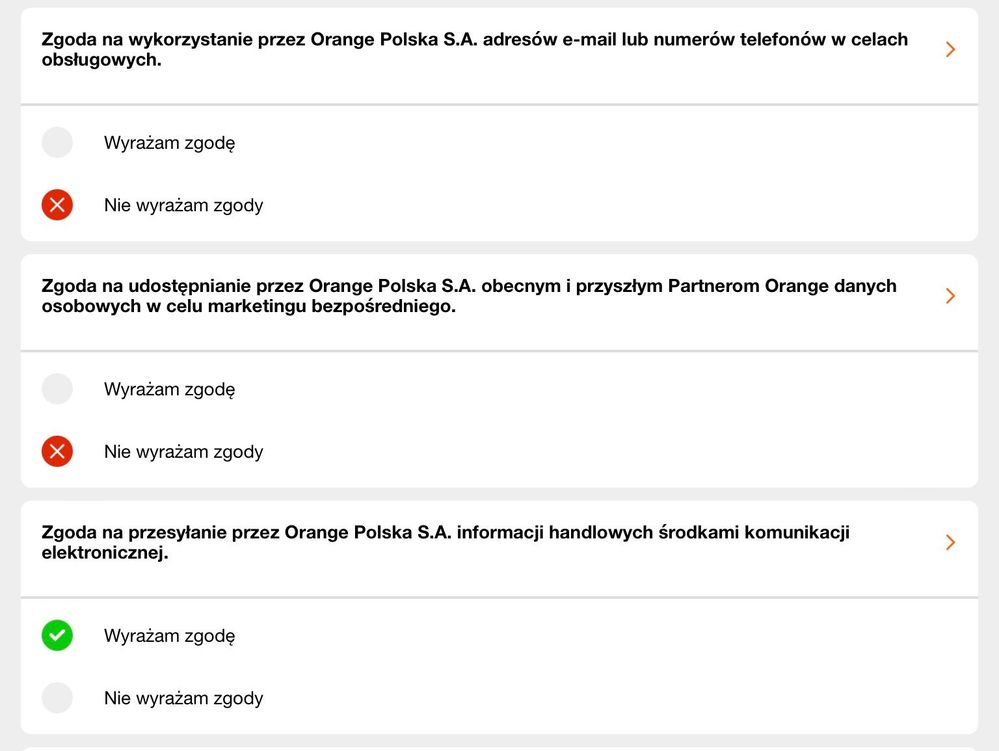Click red X icon in Partners marketing consent

click(x=57, y=452)
